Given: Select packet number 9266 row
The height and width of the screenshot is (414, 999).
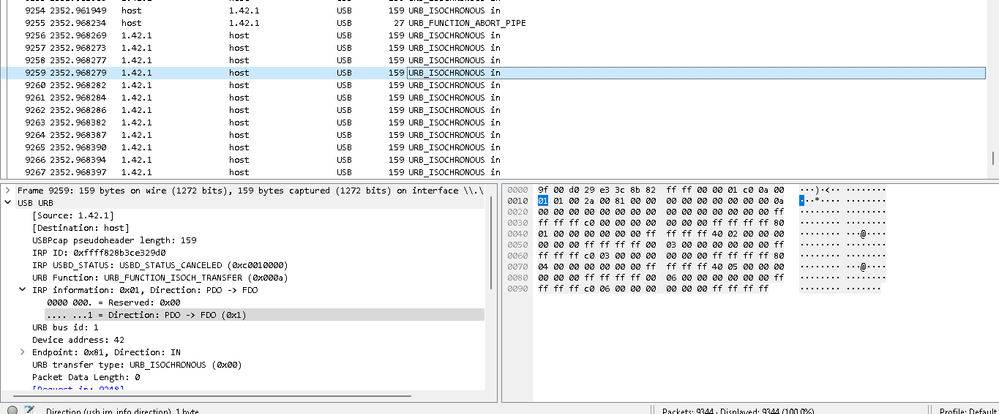Looking at the screenshot, I should 493,160.
